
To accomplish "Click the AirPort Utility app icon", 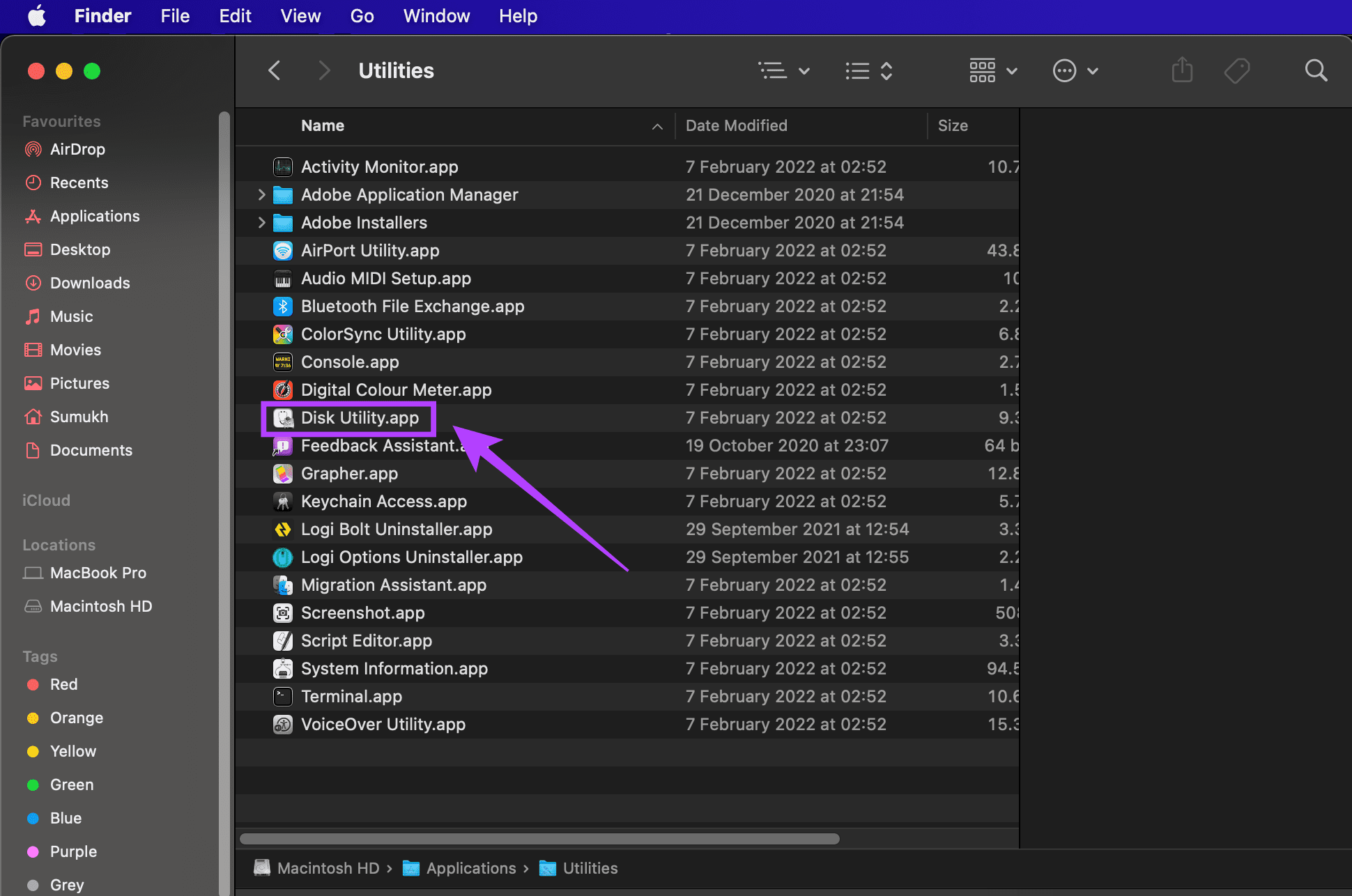I will click(282, 250).
